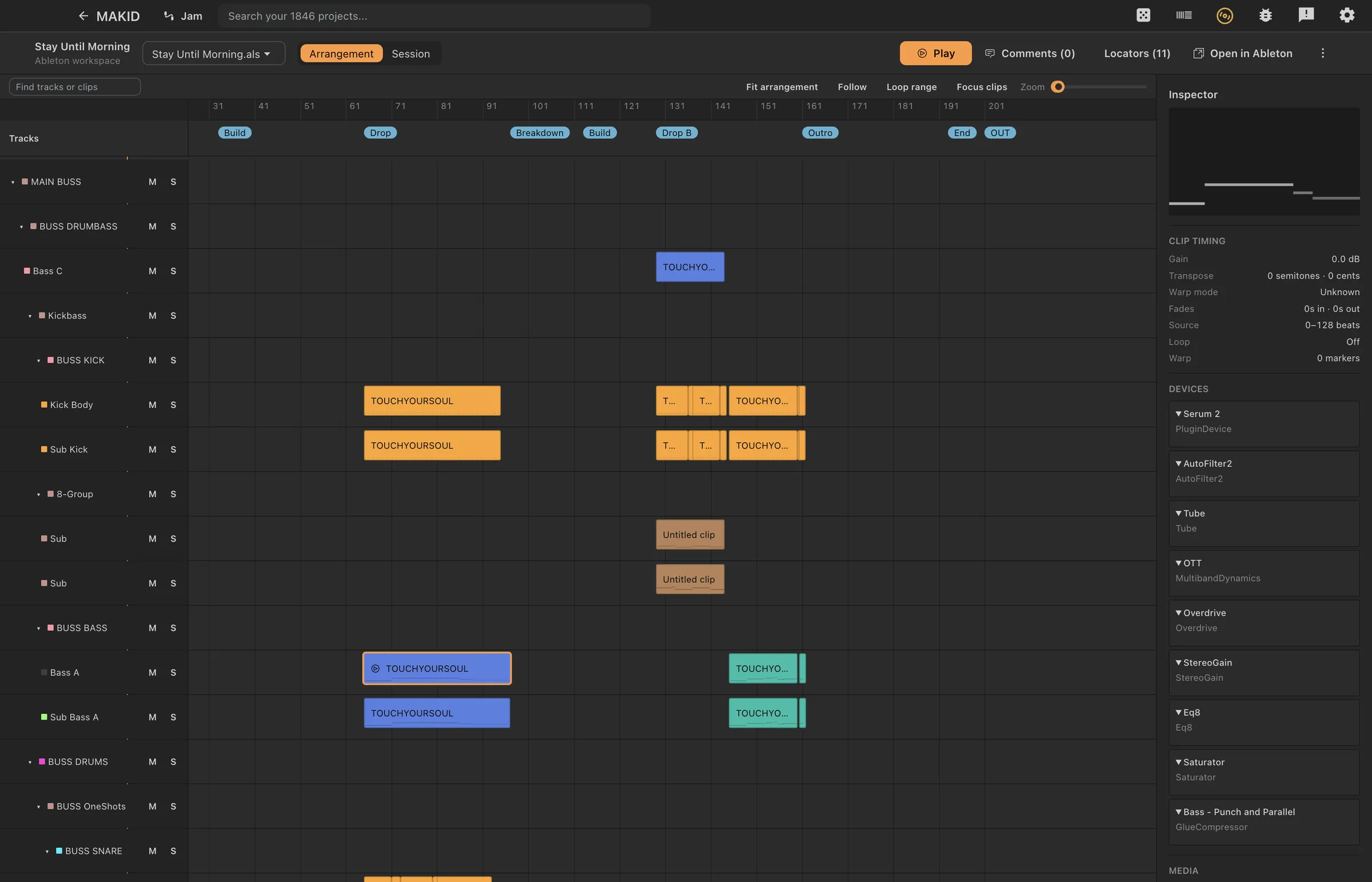This screenshot has width=1372, height=882.
Task: Collapse the BUSS DRUMBASS group
Action: point(21,227)
